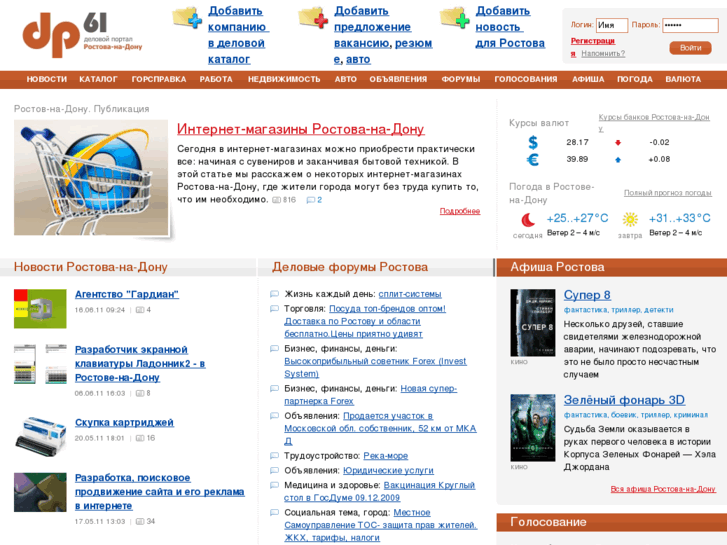Open the Регистрация link
Image resolution: width=727 pixels, height=545 pixels.
[592, 41]
